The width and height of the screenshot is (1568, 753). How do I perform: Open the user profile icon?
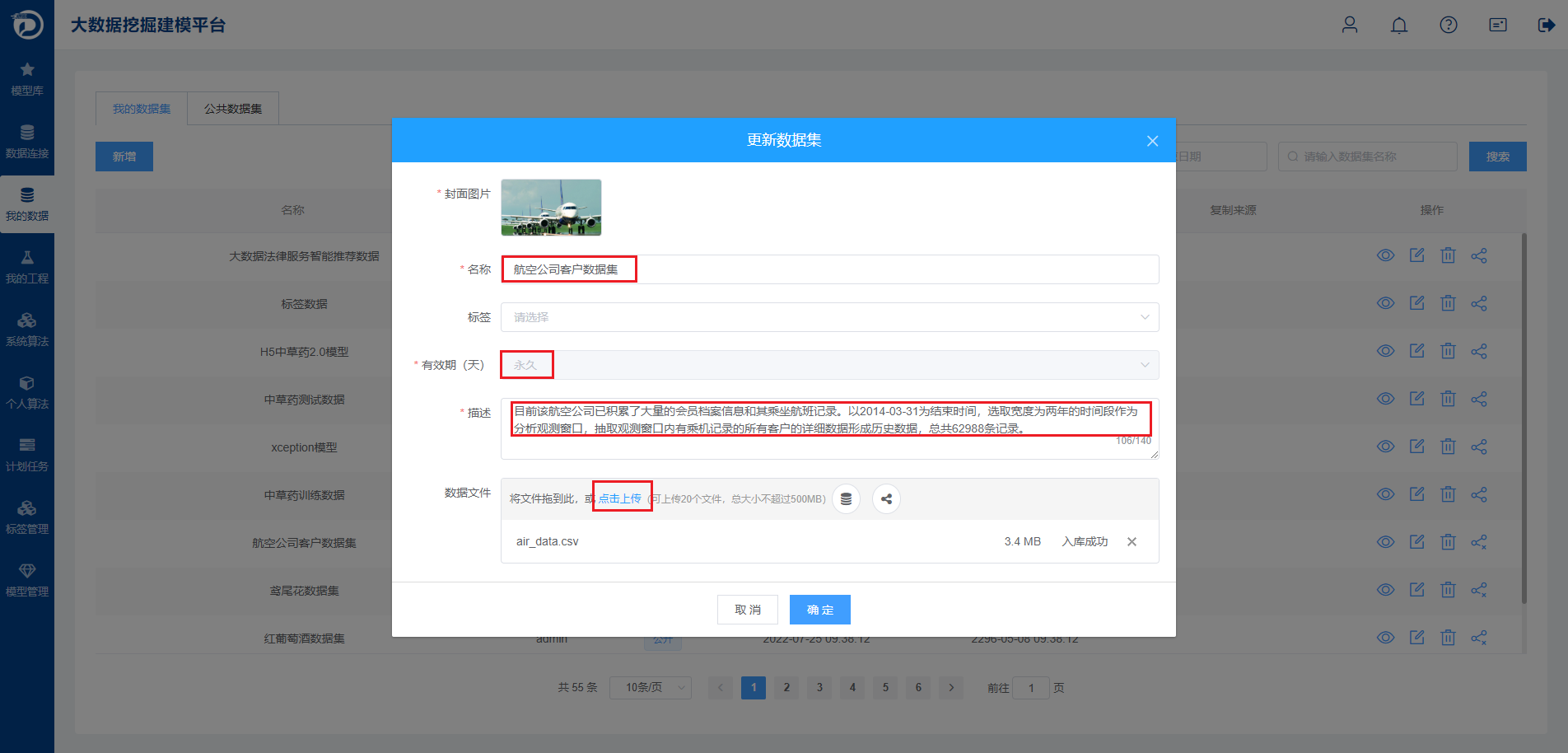[x=1350, y=25]
